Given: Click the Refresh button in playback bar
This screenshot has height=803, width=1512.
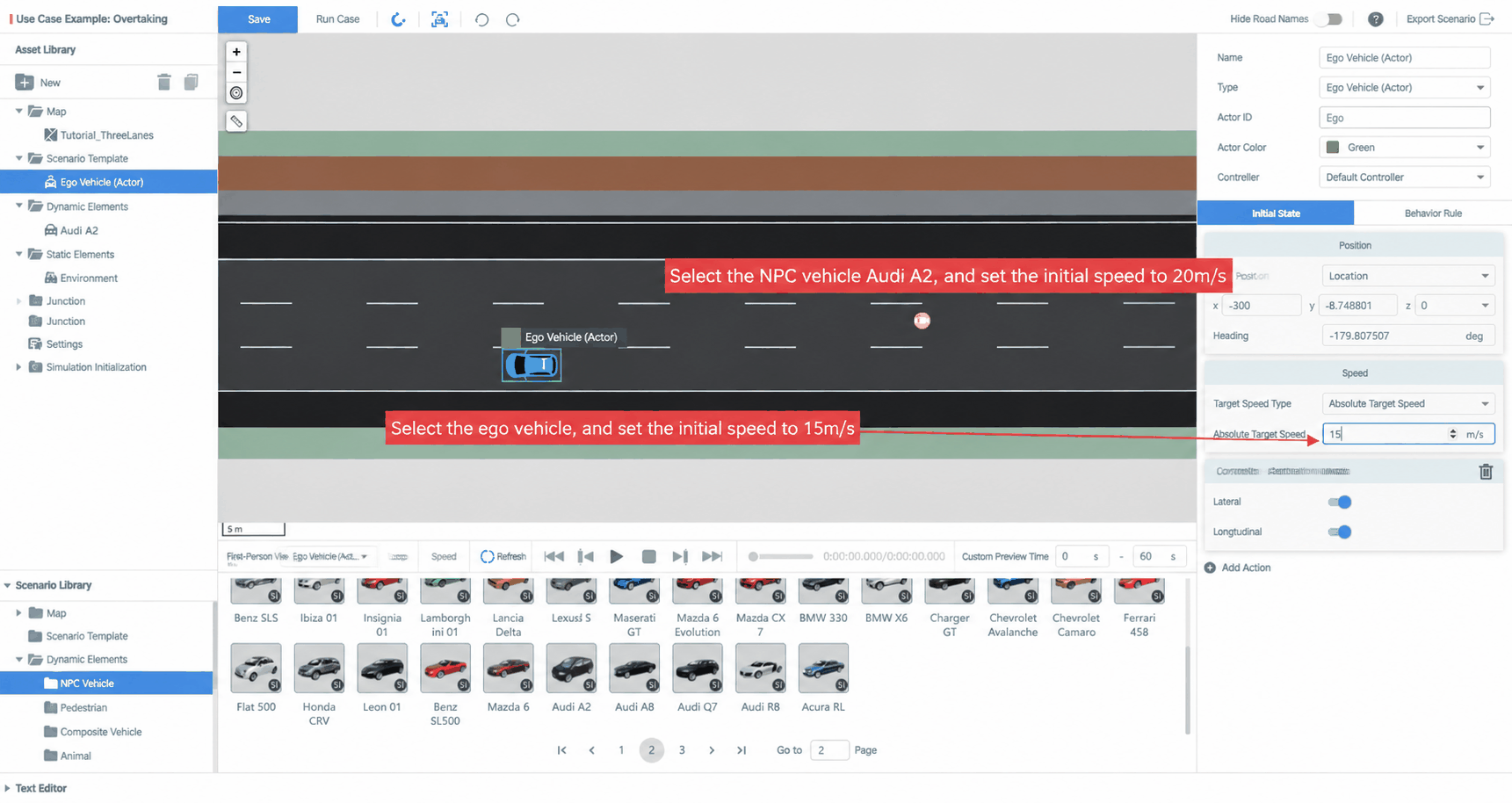Looking at the screenshot, I should pyautogui.click(x=503, y=556).
